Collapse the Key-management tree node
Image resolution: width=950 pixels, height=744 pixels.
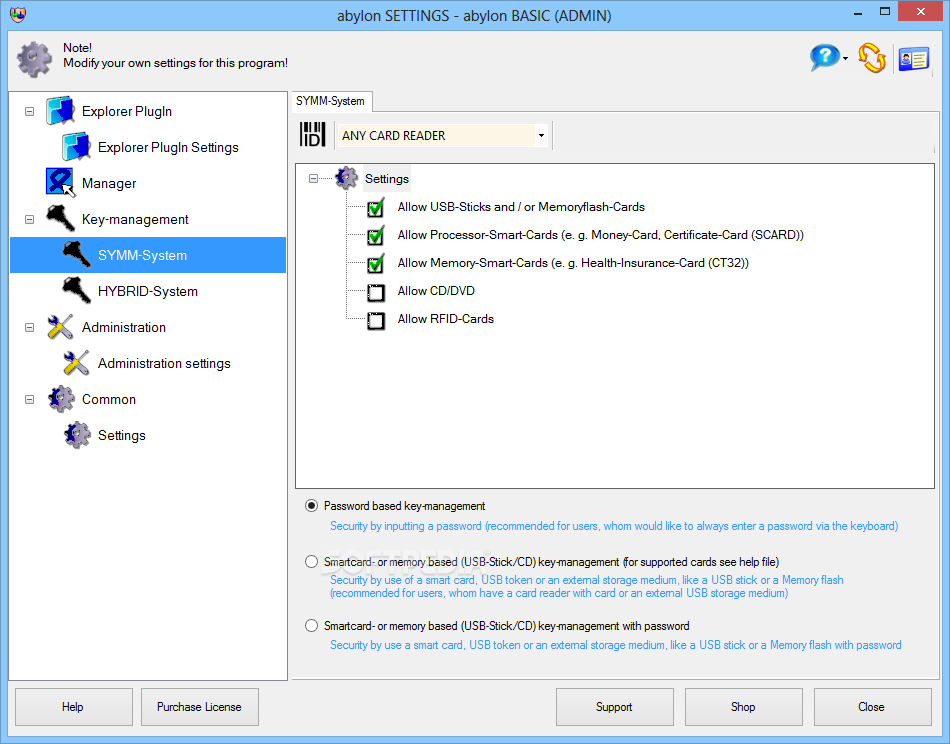coord(29,219)
